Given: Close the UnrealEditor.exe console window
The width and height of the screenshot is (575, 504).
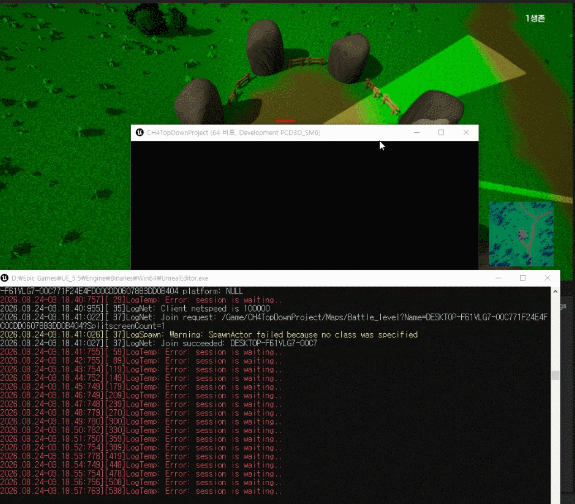Looking at the screenshot, I should click(547, 278).
